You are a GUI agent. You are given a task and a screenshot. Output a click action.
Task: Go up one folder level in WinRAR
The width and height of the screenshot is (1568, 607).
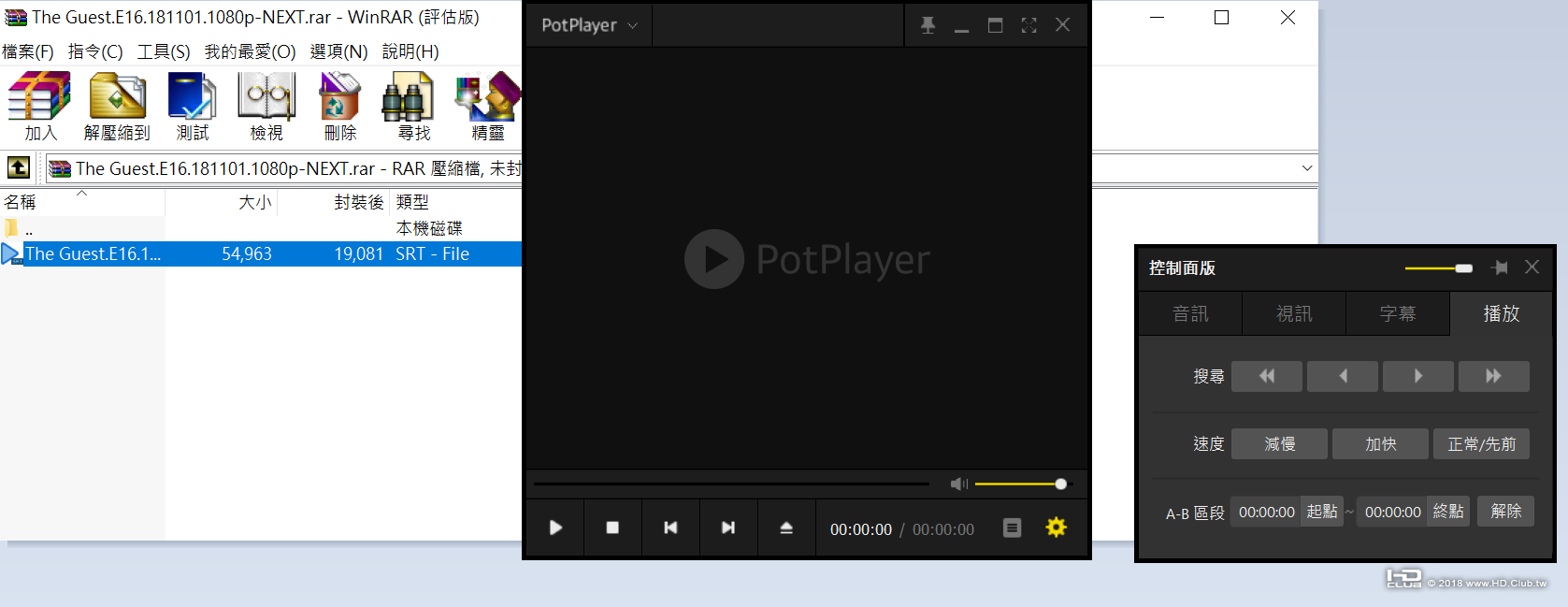click(19, 167)
